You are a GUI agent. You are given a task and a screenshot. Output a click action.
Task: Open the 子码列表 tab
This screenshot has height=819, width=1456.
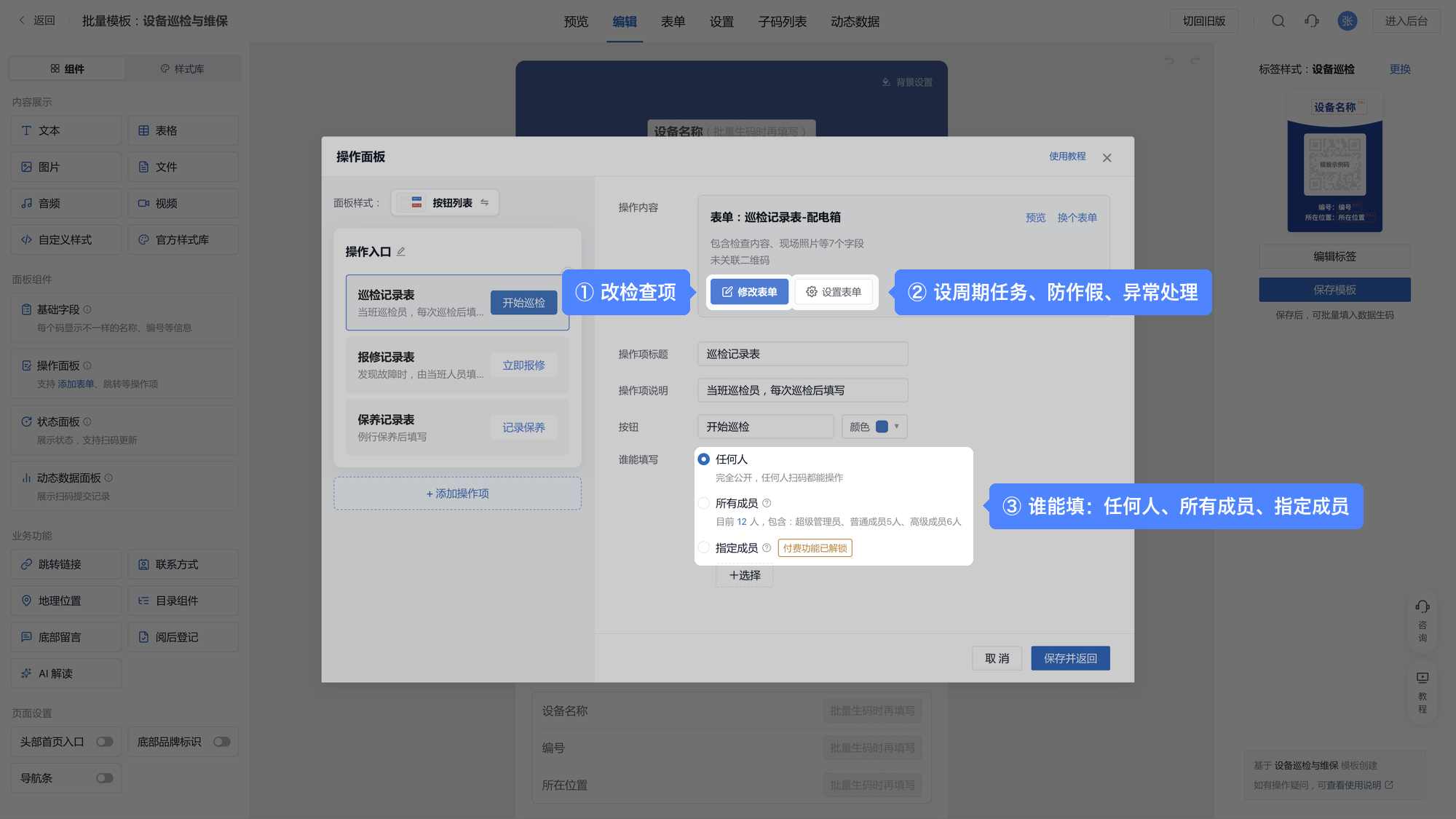[782, 22]
